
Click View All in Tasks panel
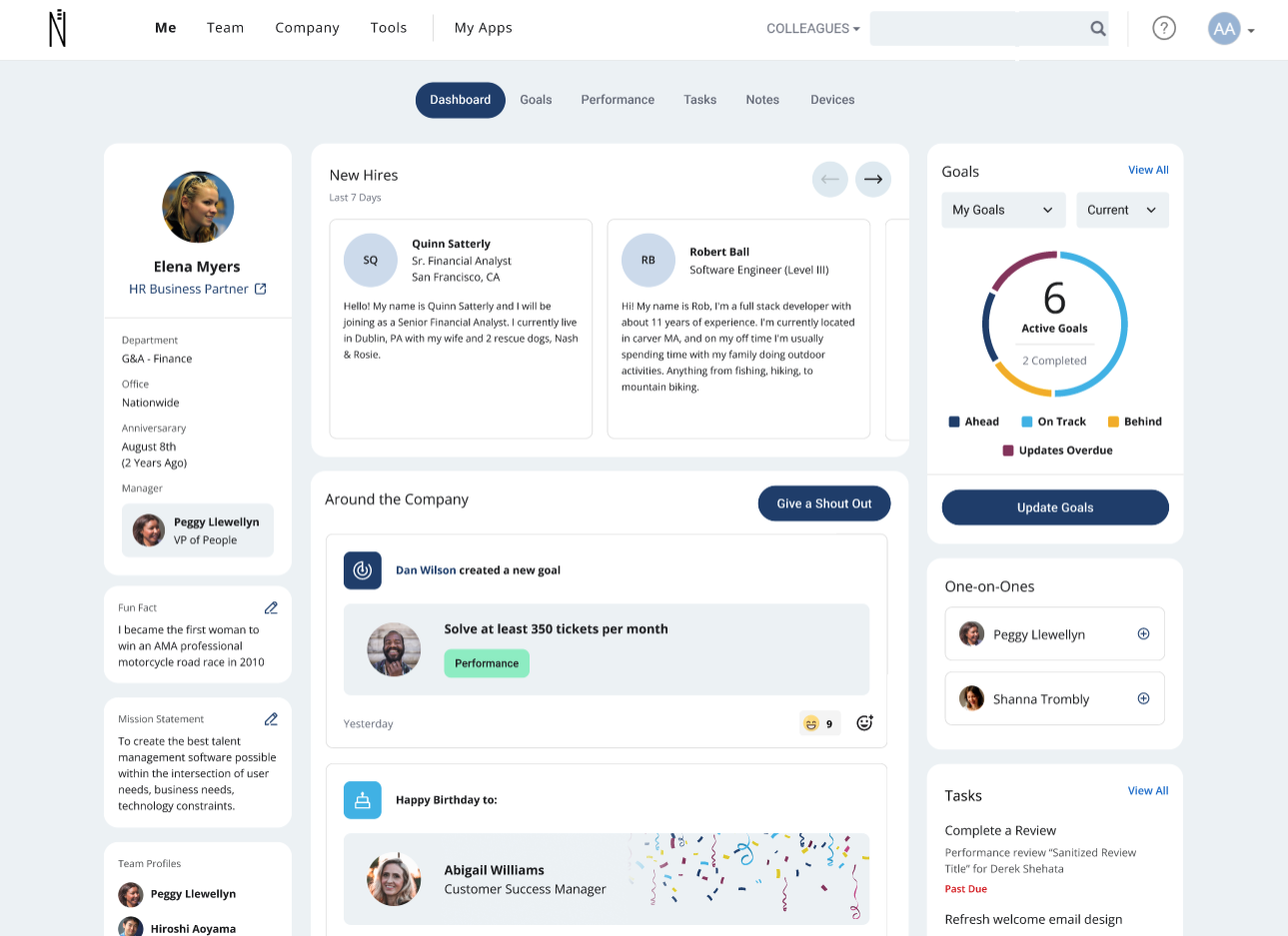[1148, 791]
